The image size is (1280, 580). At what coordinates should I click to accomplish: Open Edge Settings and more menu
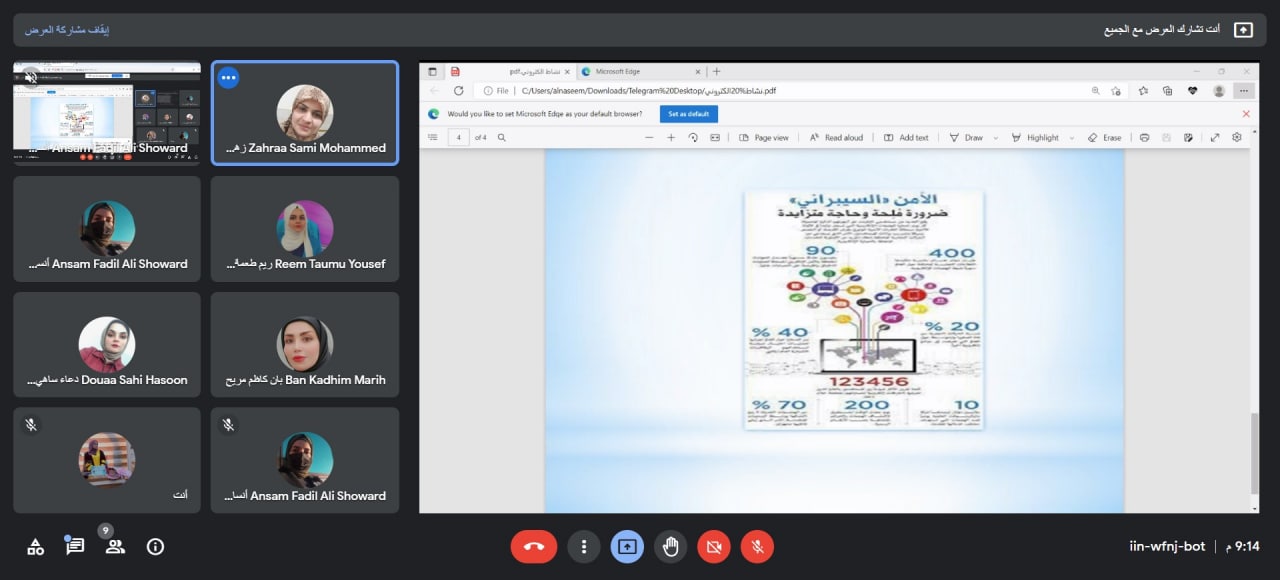(1244, 91)
